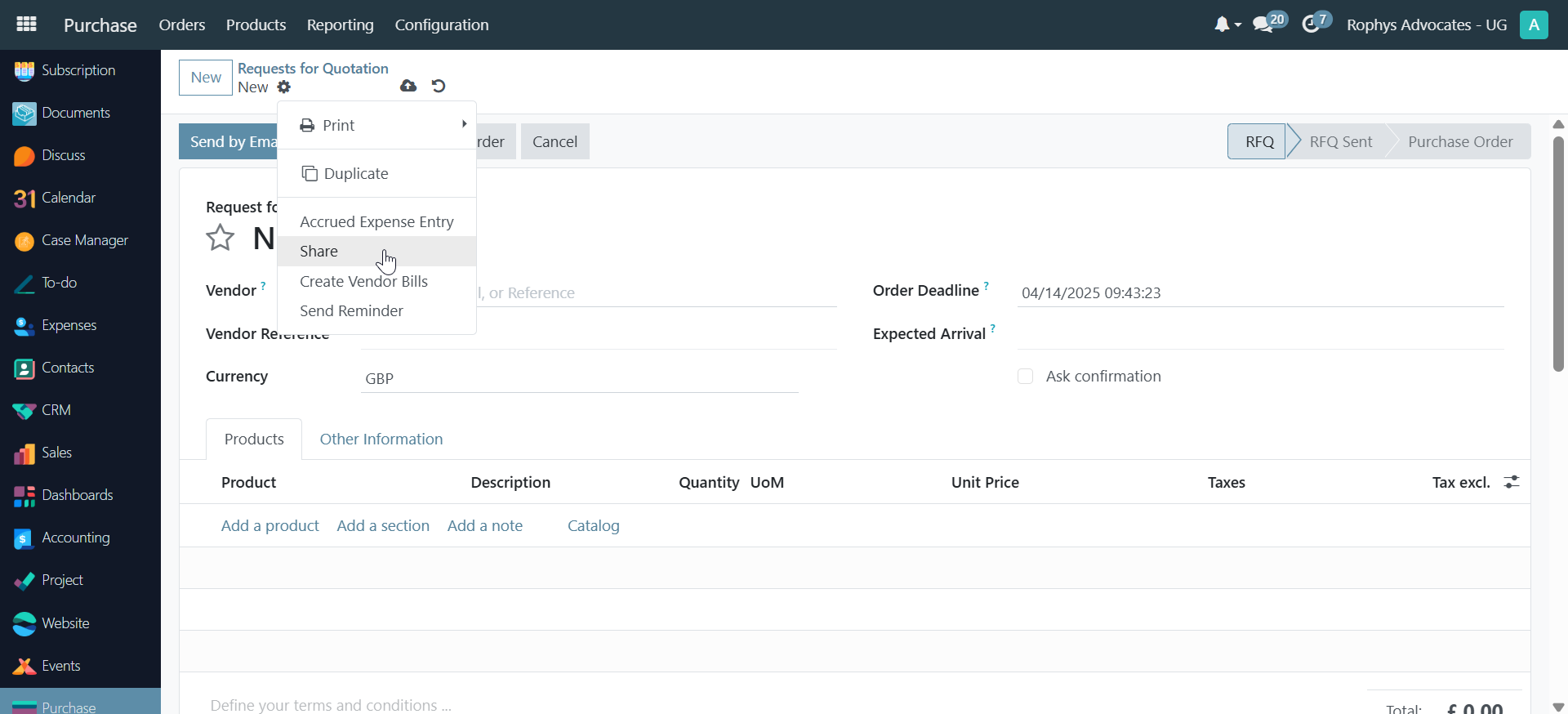The width and height of the screenshot is (1568, 714).
Task: Click the Send by Email button
Action: click(x=229, y=141)
